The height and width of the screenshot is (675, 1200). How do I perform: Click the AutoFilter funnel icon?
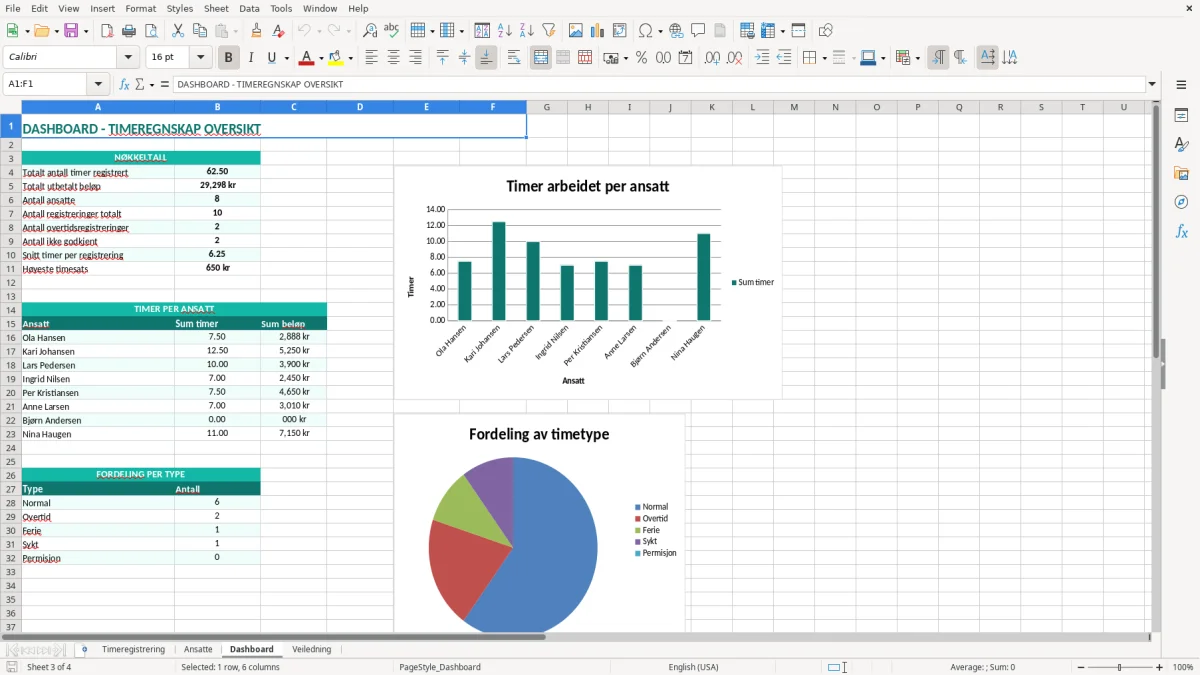[548, 31]
